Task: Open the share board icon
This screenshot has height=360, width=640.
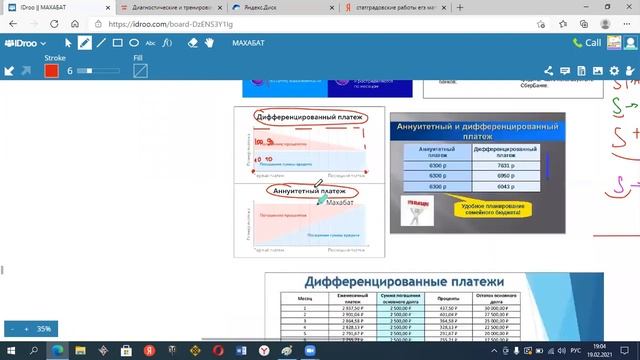Action: point(549,71)
